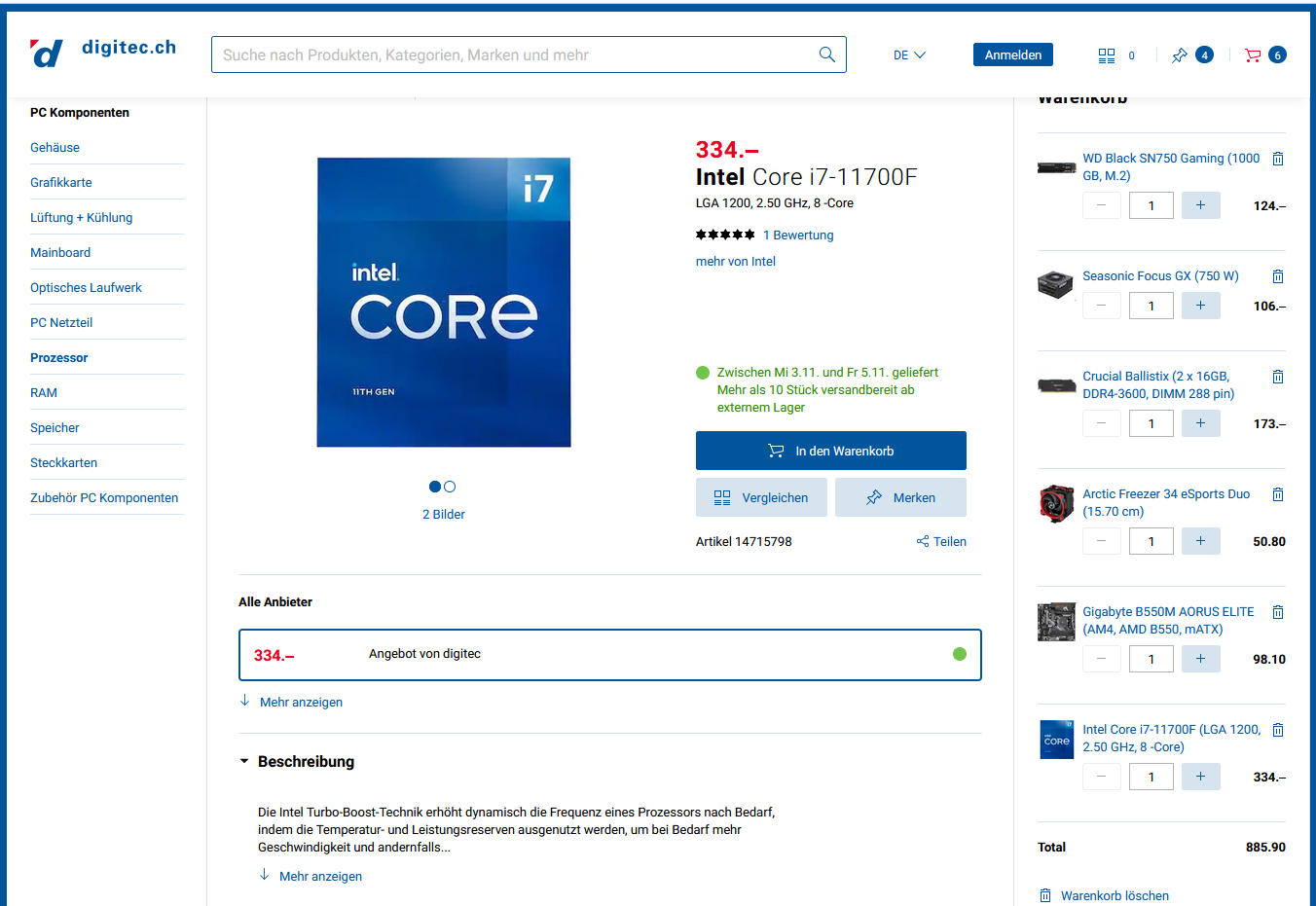The width and height of the screenshot is (1316, 906).
Task: Delete Seasonic Focus GX from cart
Action: pos(1278,276)
